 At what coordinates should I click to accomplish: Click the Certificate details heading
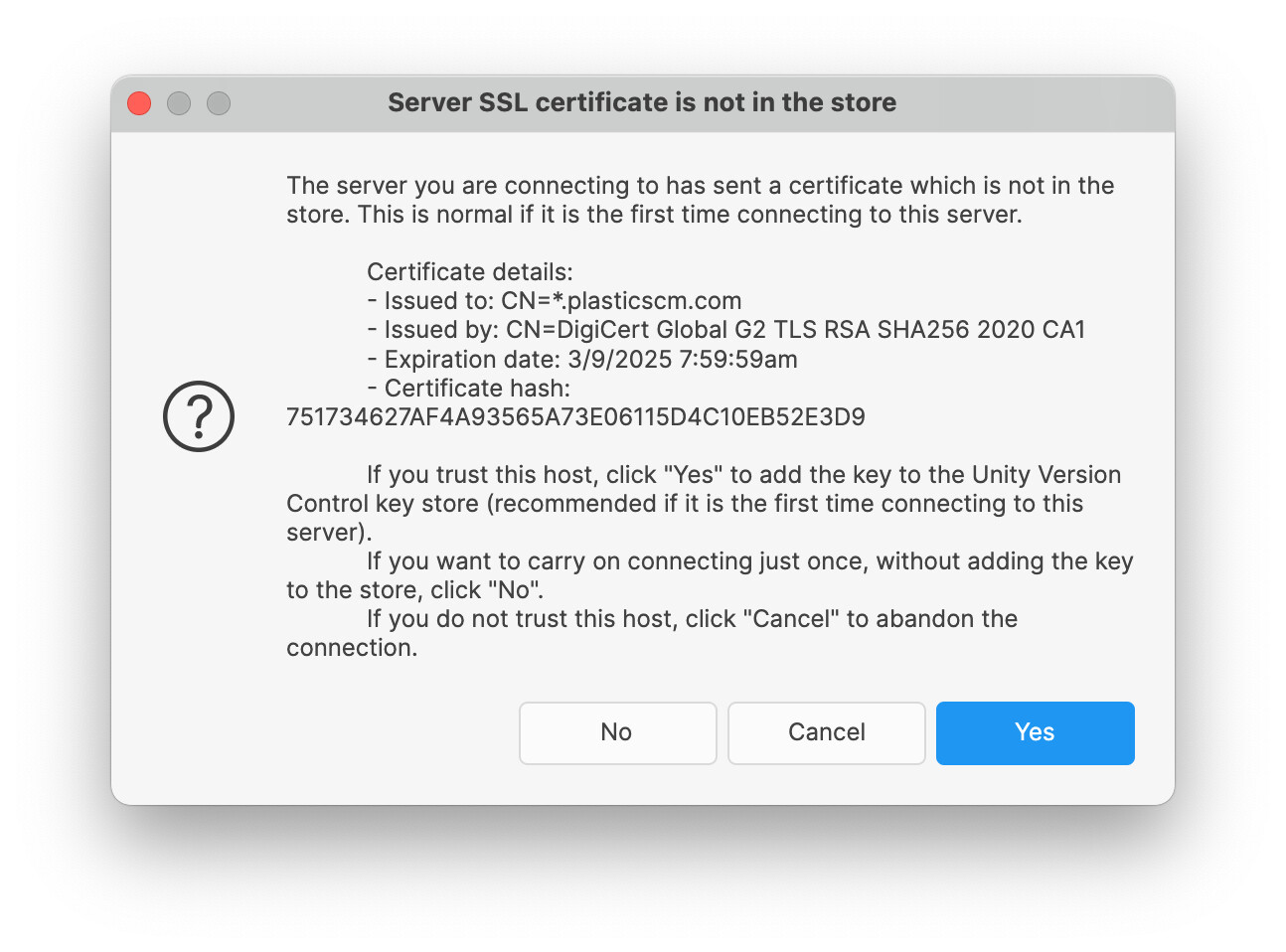click(x=470, y=271)
